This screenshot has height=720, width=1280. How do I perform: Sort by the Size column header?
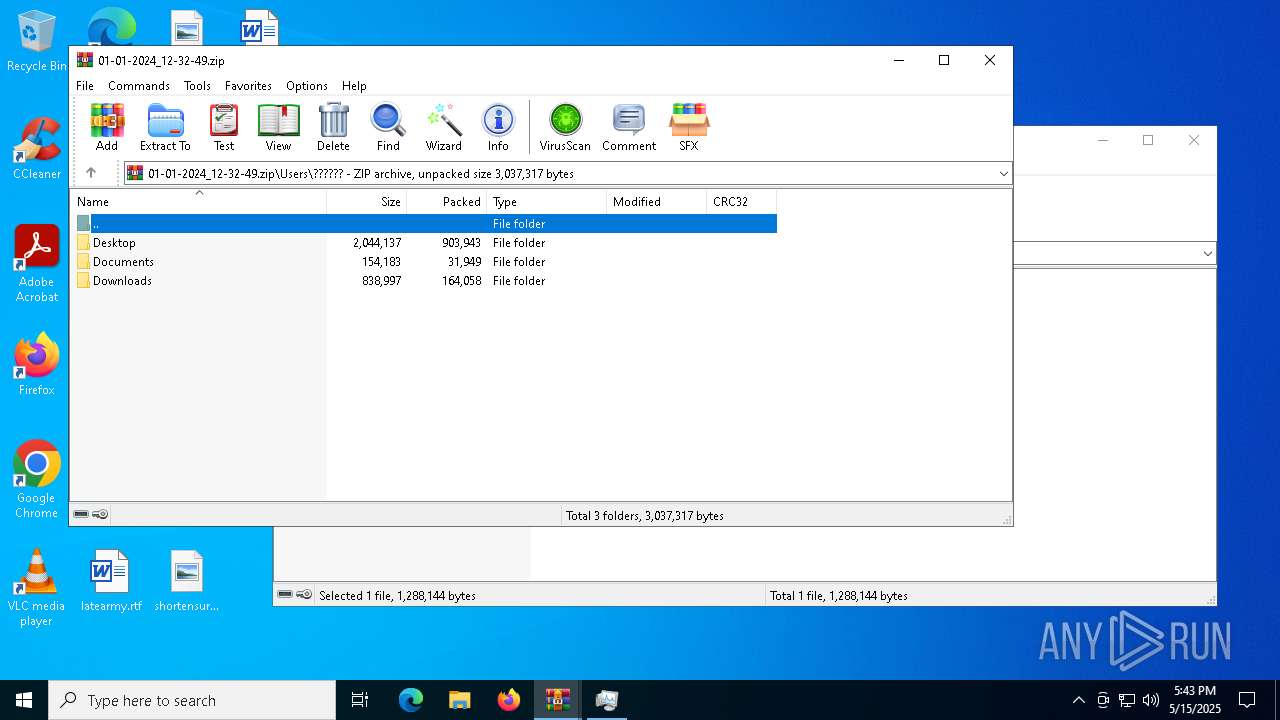(x=366, y=201)
